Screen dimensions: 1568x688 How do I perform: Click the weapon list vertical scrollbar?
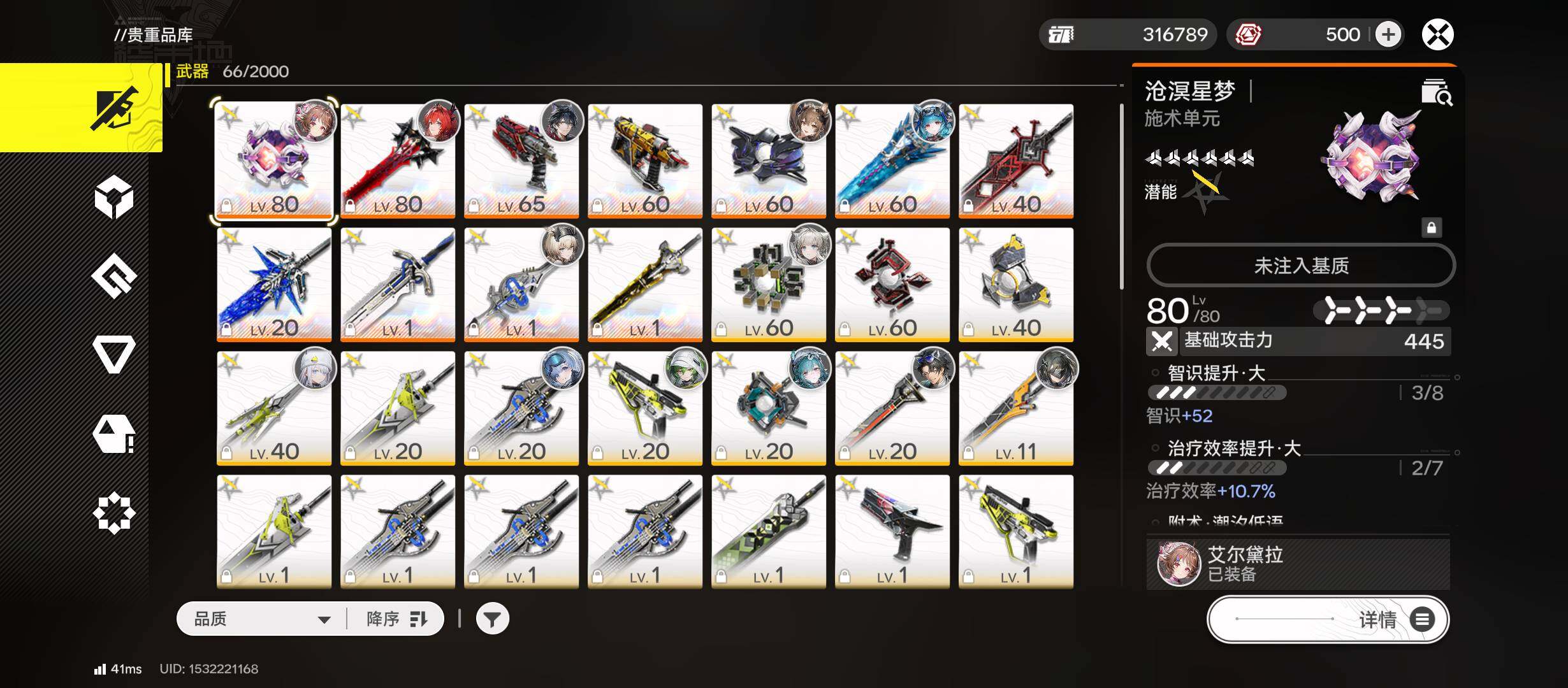pos(1121,197)
